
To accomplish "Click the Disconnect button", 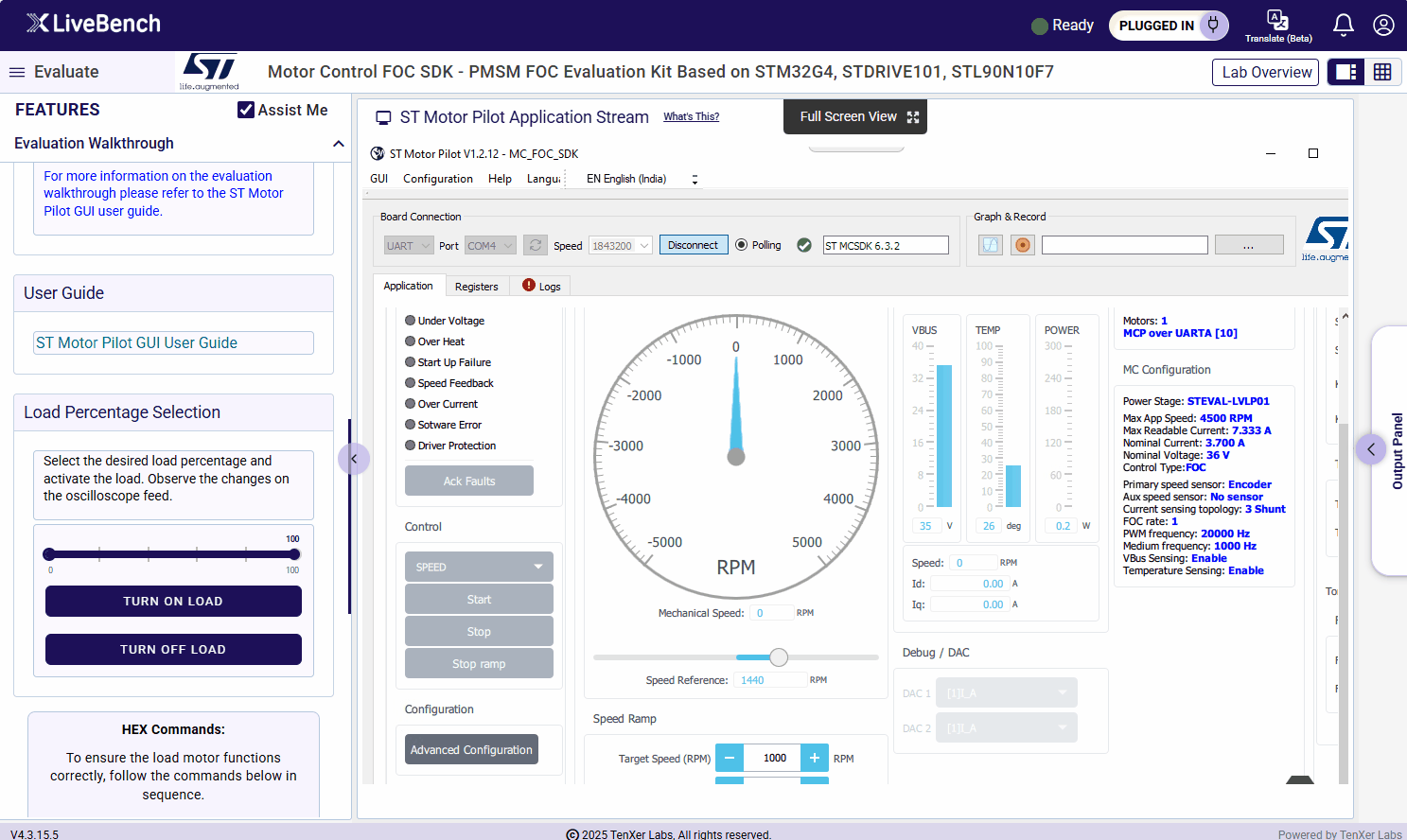I will (694, 245).
